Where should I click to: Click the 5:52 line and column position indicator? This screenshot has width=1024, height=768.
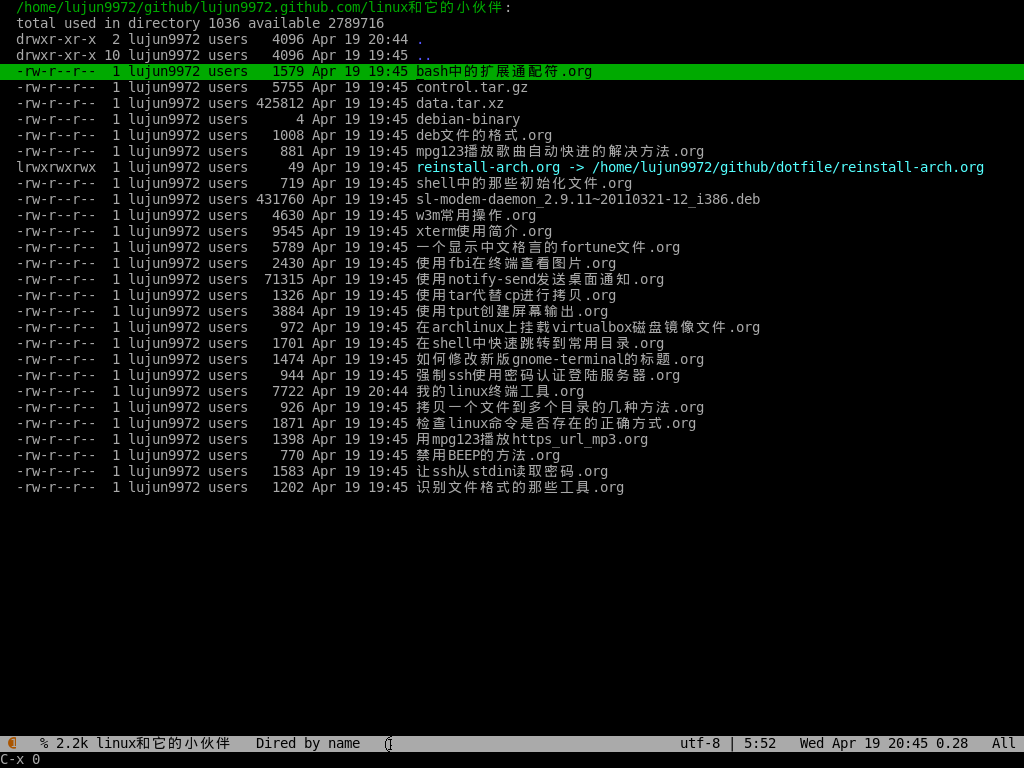pos(759,743)
